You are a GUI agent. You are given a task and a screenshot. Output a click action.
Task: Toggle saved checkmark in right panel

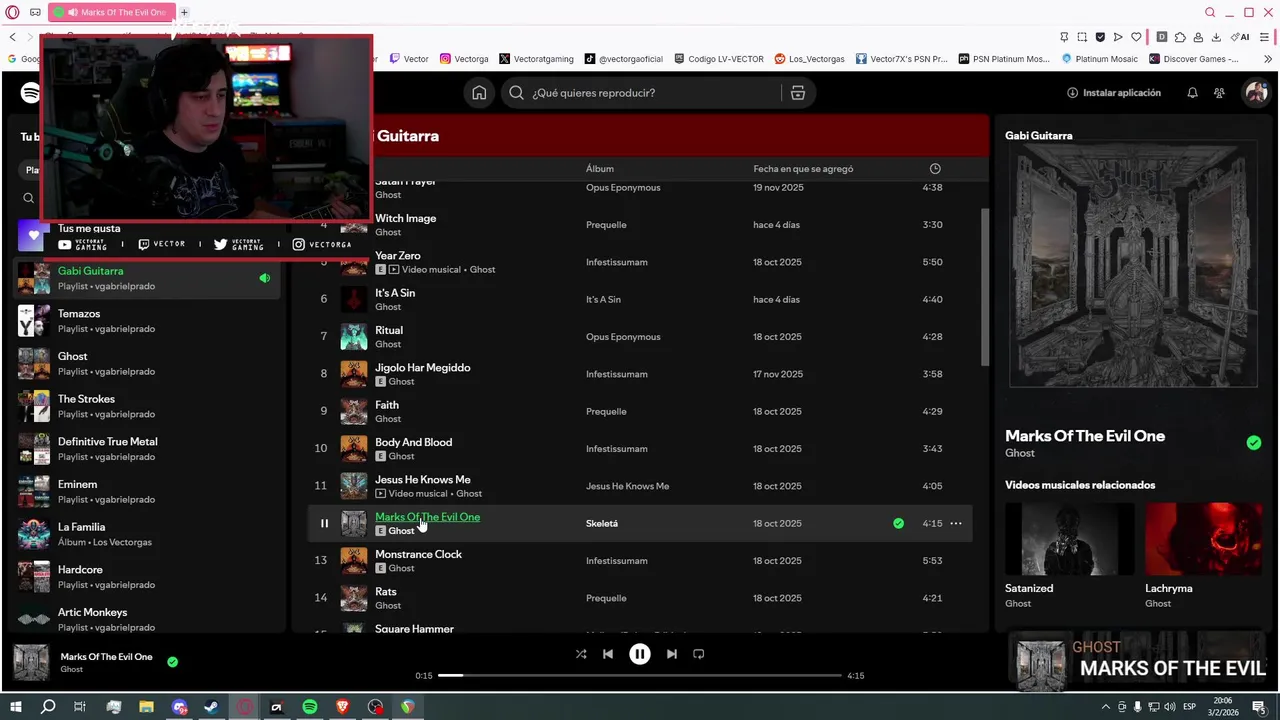1254,443
